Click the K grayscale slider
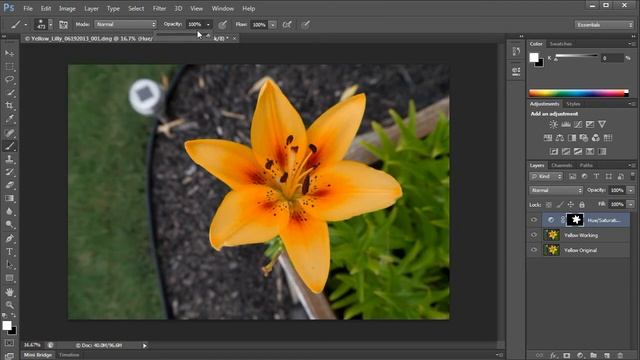Screen dimensions: 640x360 [576, 56]
